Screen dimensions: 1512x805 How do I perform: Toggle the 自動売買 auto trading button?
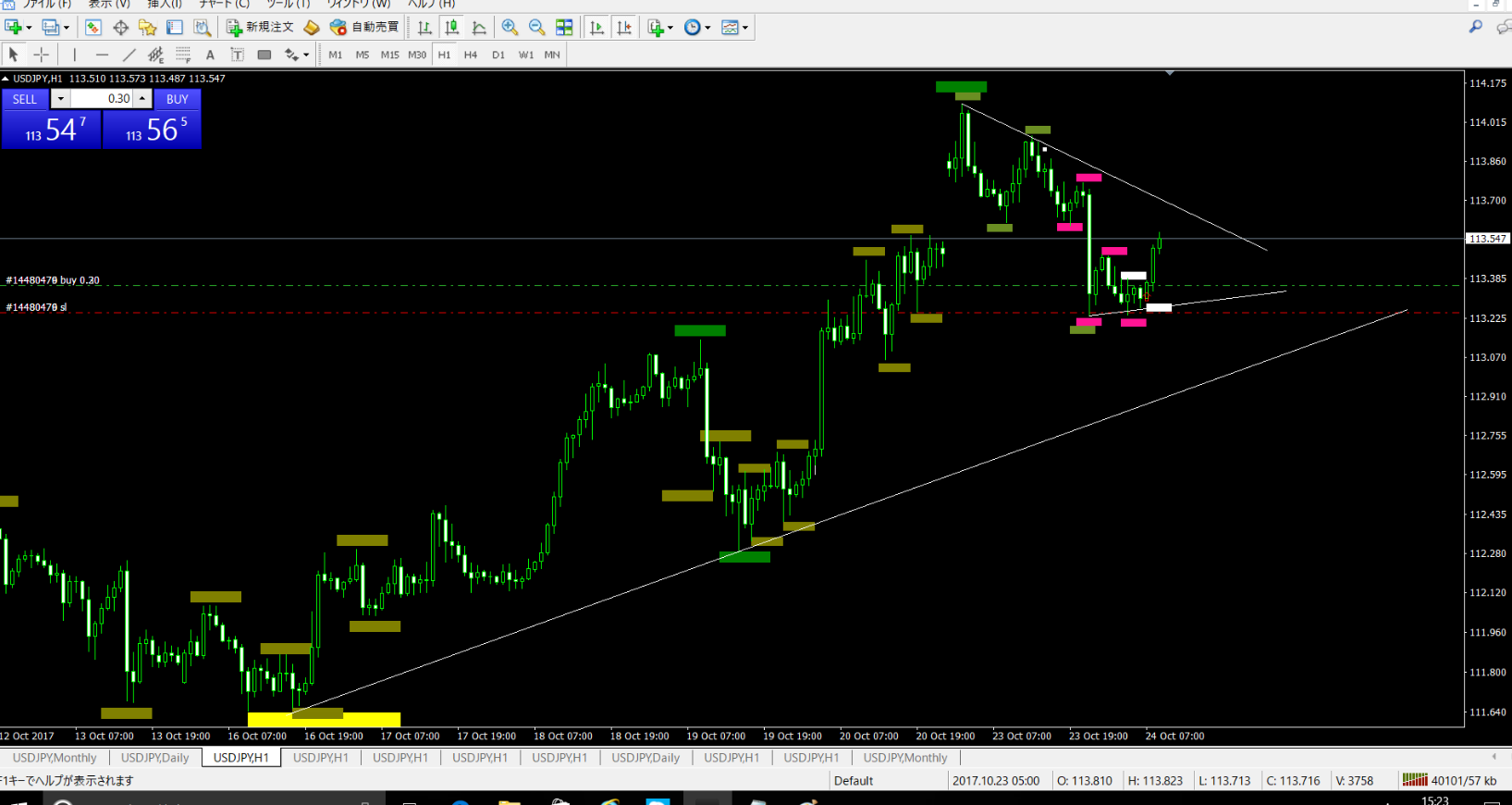[364, 28]
